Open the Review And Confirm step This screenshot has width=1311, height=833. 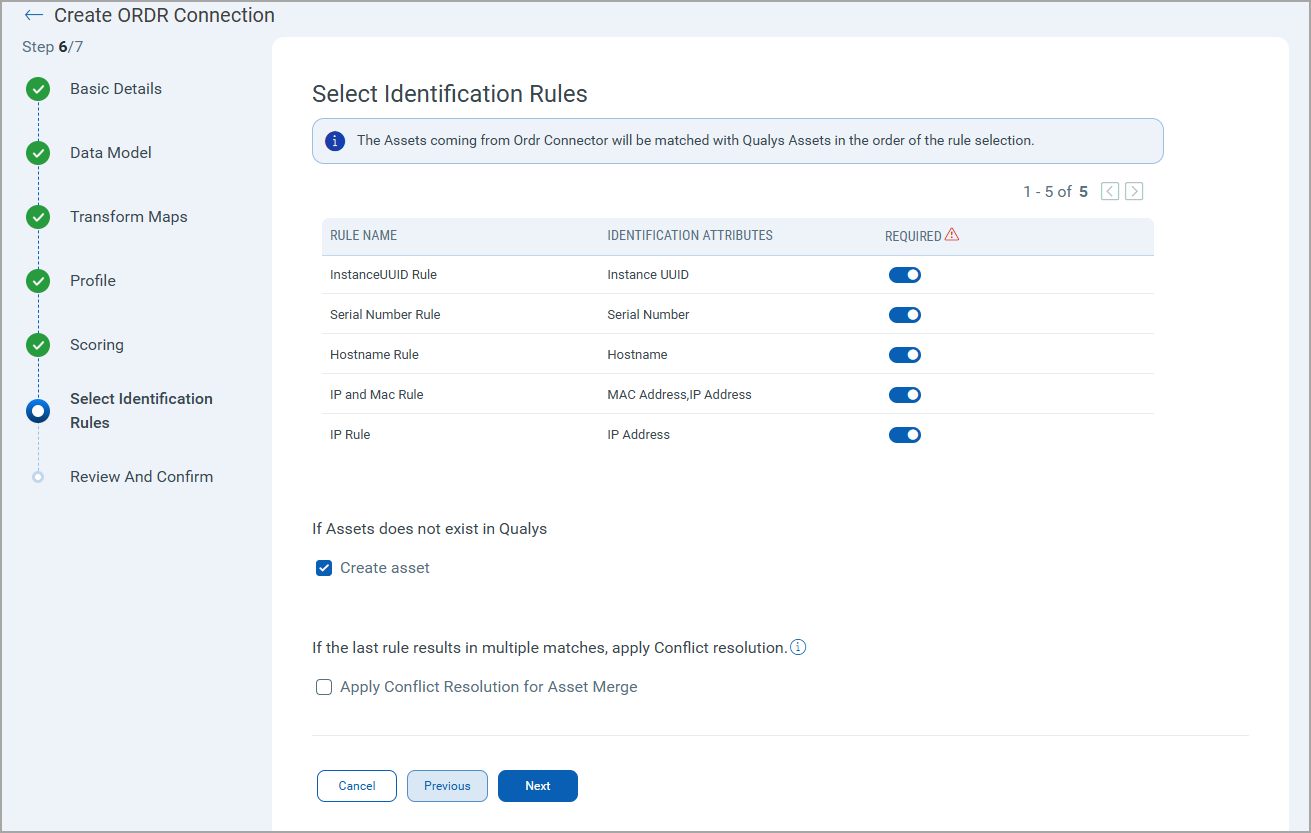pos(141,477)
